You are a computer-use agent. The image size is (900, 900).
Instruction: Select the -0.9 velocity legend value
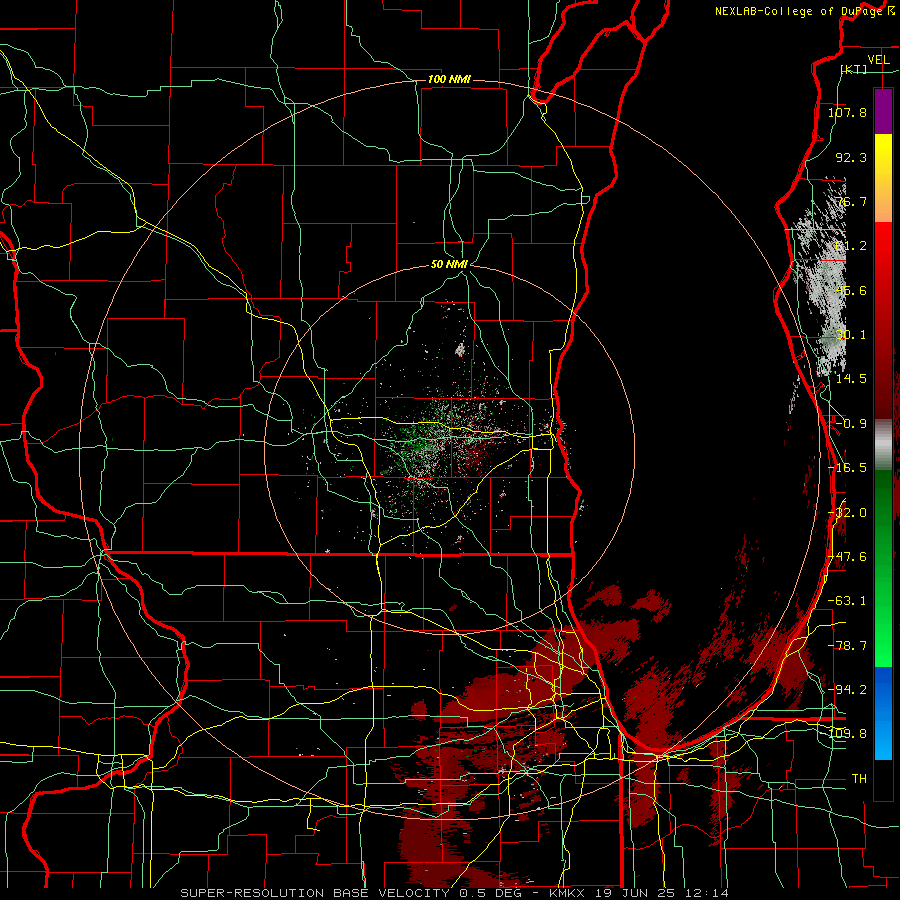pos(851,424)
